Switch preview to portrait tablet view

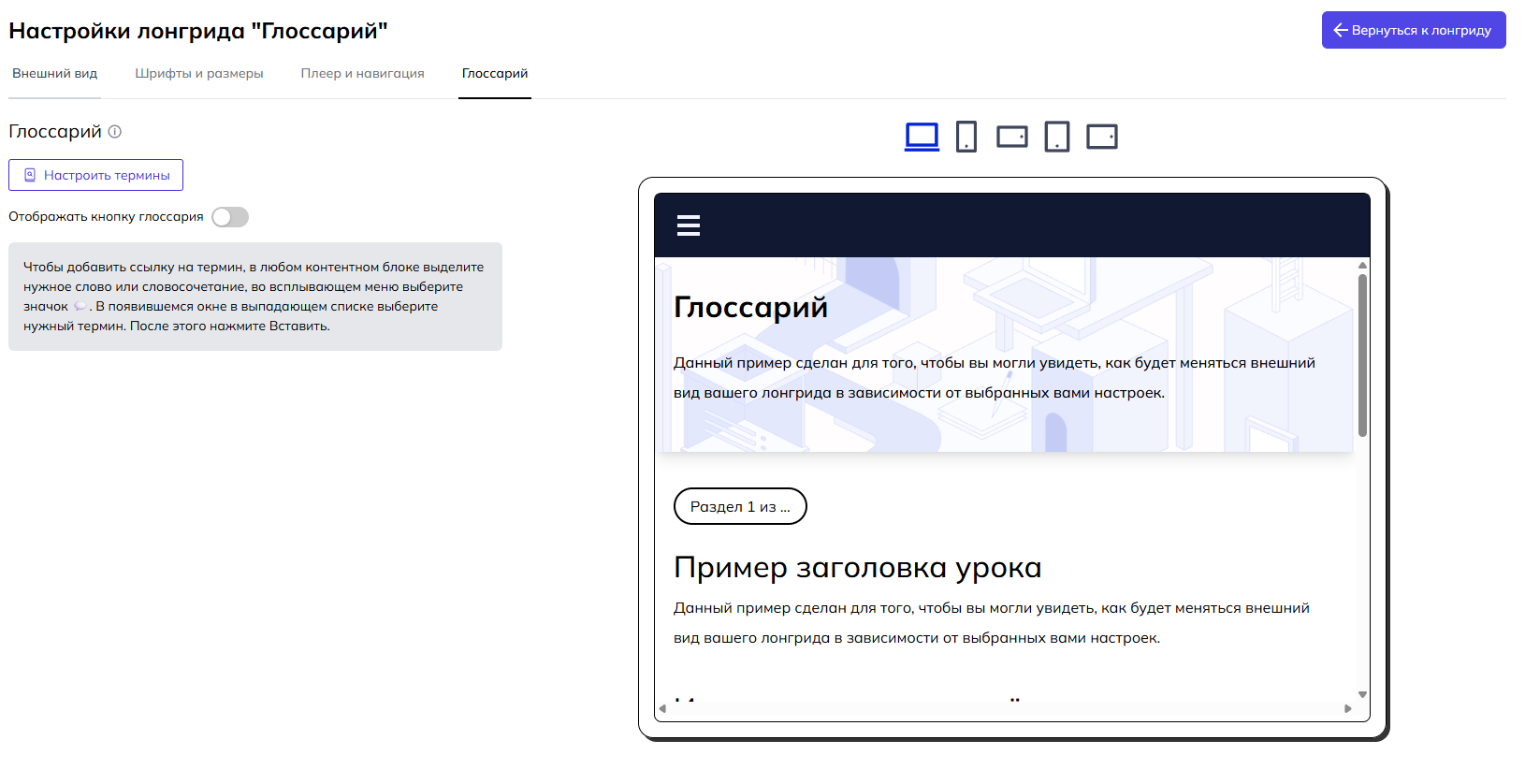(1056, 137)
